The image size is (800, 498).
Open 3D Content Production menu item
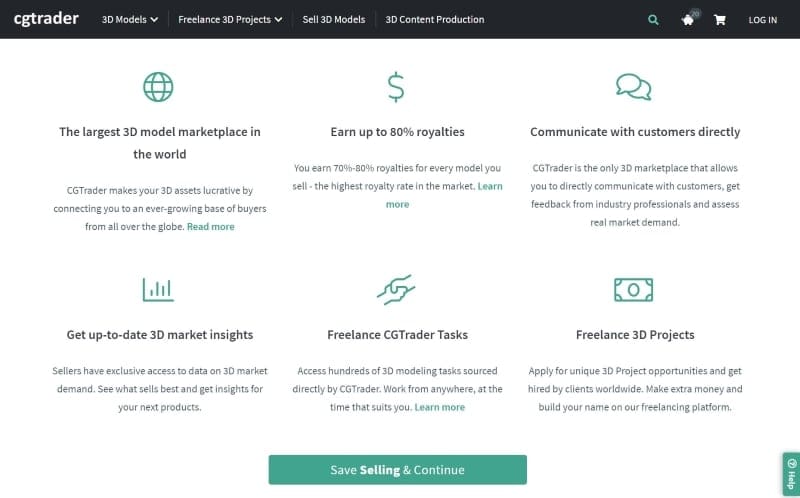(435, 19)
